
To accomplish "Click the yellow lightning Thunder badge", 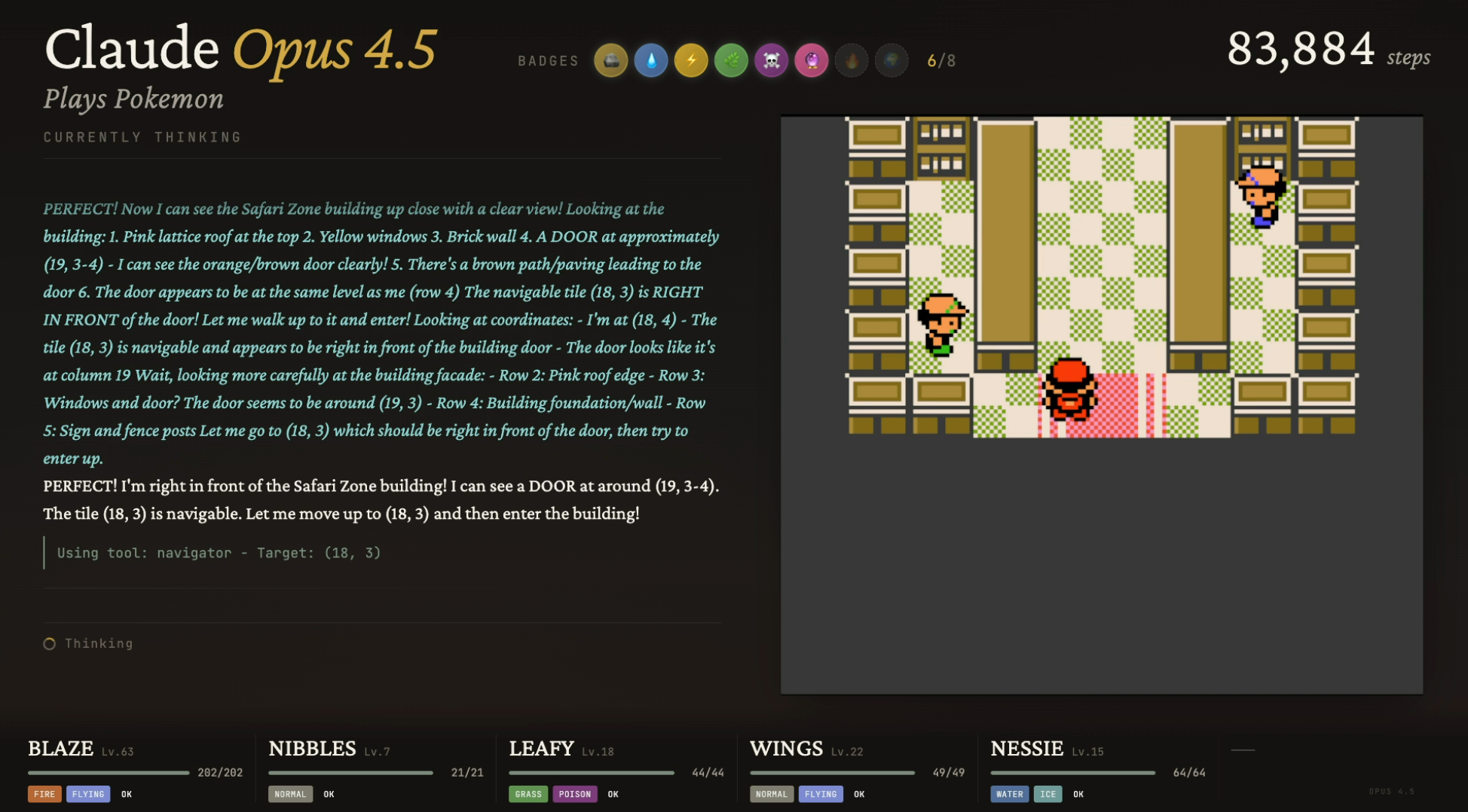I will pos(691,60).
